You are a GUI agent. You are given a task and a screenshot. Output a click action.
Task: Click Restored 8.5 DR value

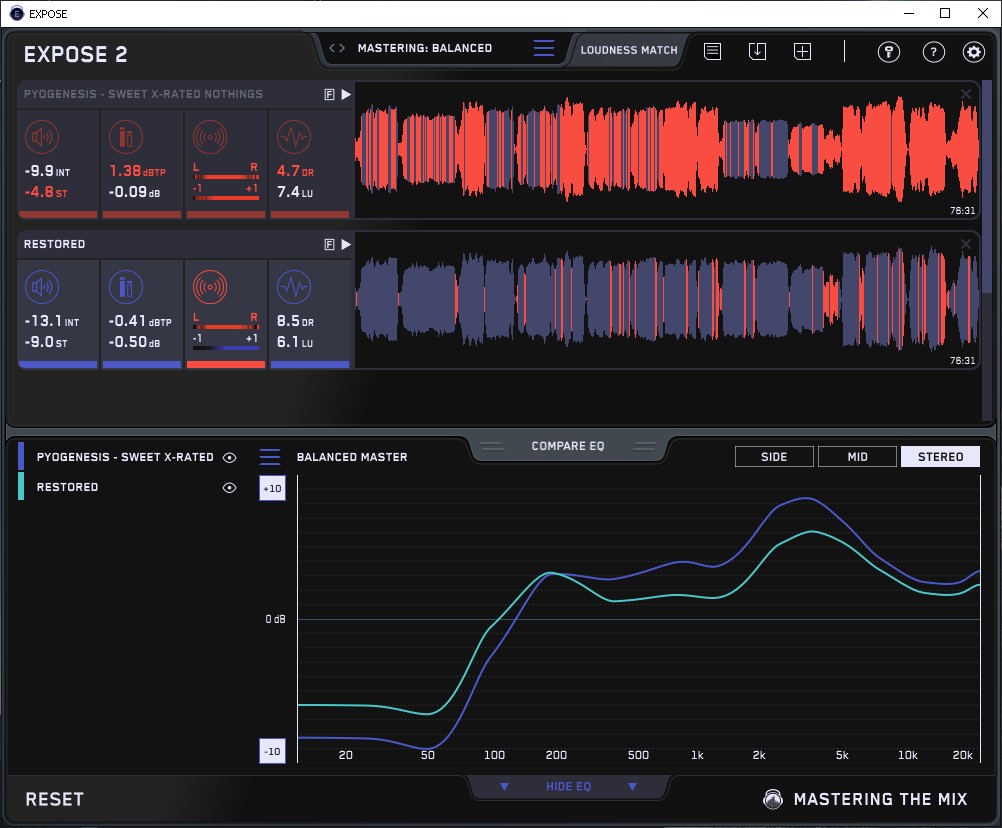[295, 321]
